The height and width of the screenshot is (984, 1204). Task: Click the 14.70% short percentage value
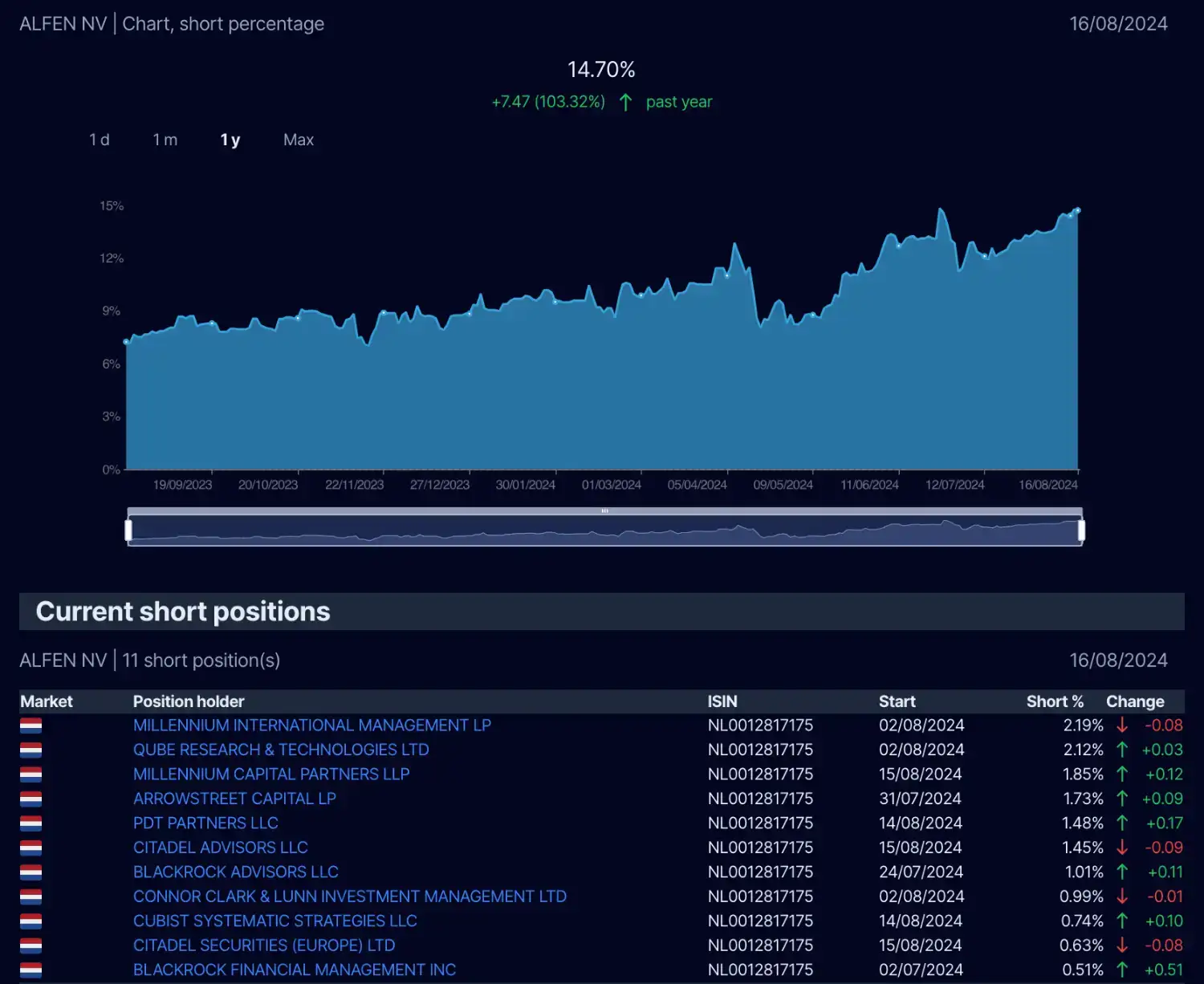pos(601,70)
